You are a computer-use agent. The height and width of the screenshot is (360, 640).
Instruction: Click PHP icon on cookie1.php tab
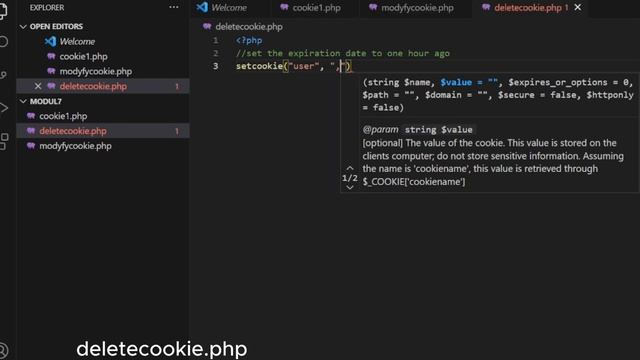(x=284, y=7)
